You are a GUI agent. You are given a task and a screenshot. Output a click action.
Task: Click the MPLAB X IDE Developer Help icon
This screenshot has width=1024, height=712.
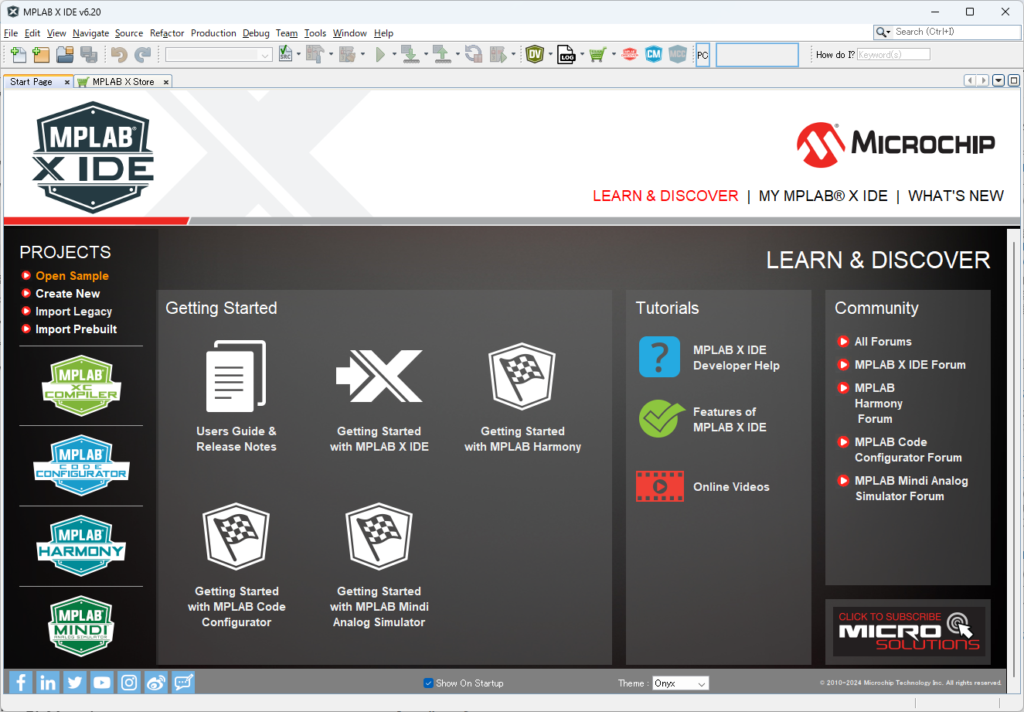[659, 357]
